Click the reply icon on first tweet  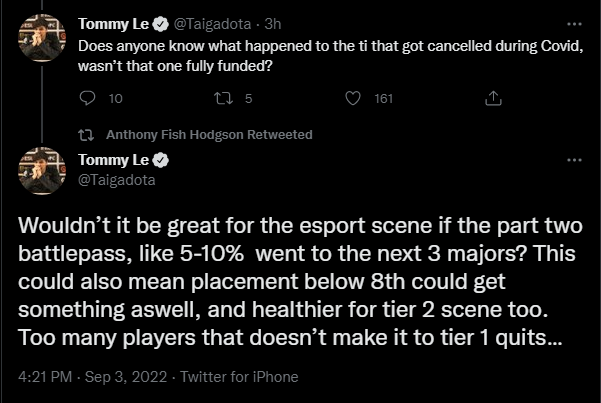coord(87,98)
